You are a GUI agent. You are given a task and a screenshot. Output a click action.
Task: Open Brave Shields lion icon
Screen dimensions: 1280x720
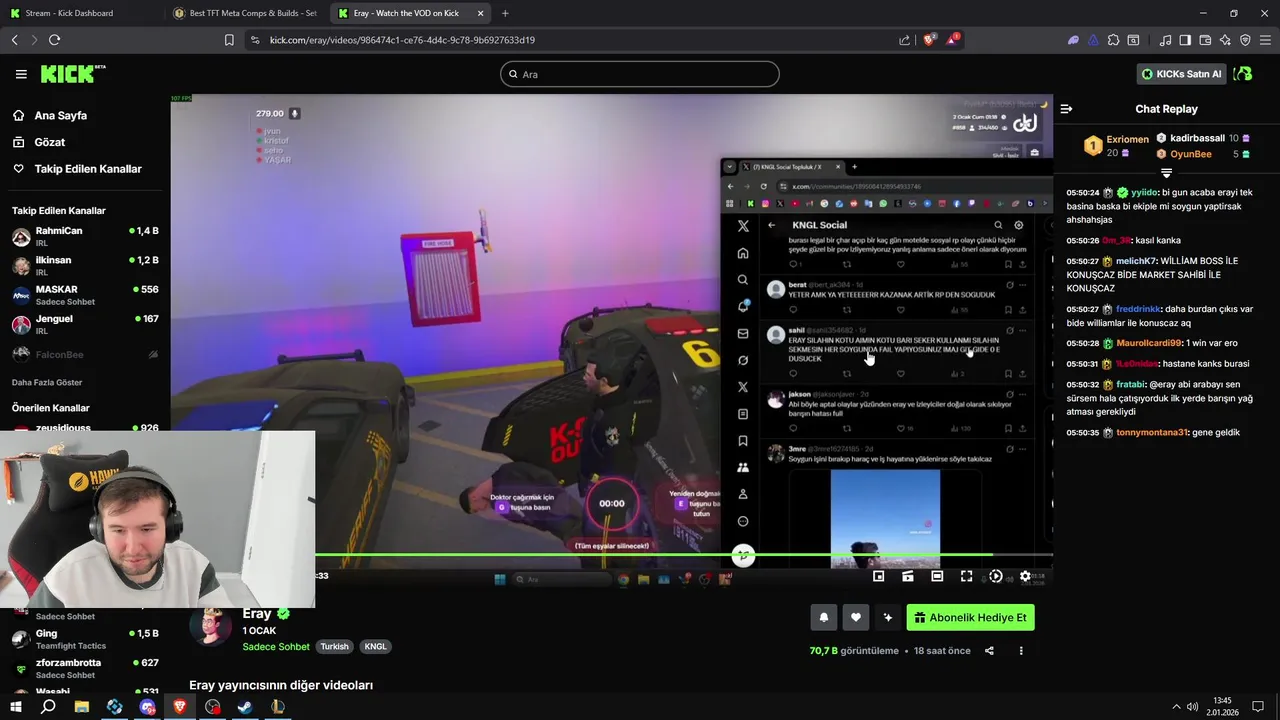(x=929, y=40)
